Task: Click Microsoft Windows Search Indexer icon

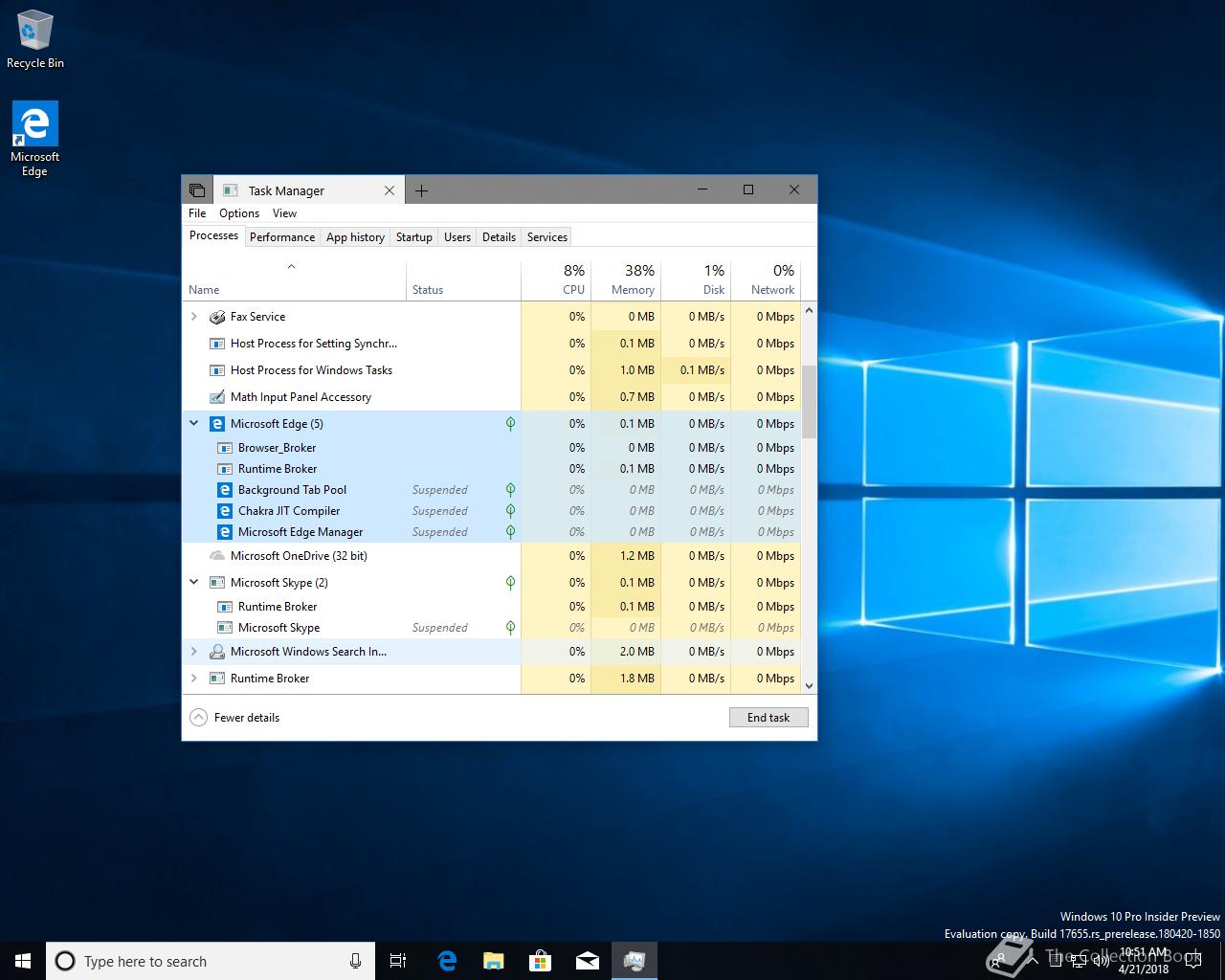Action: 217,652
